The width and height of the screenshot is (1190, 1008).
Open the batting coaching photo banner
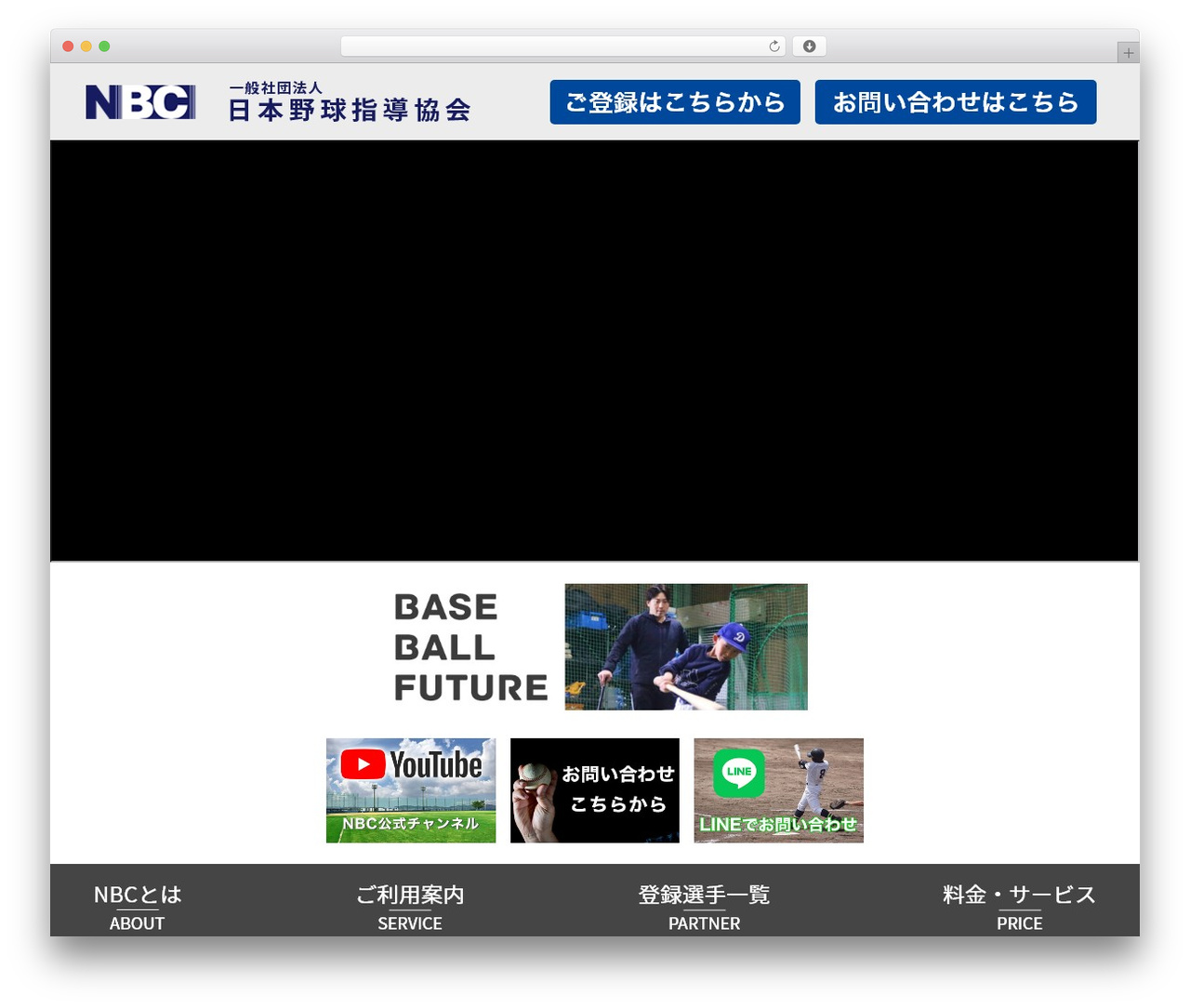pyautogui.click(x=686, y=647)
